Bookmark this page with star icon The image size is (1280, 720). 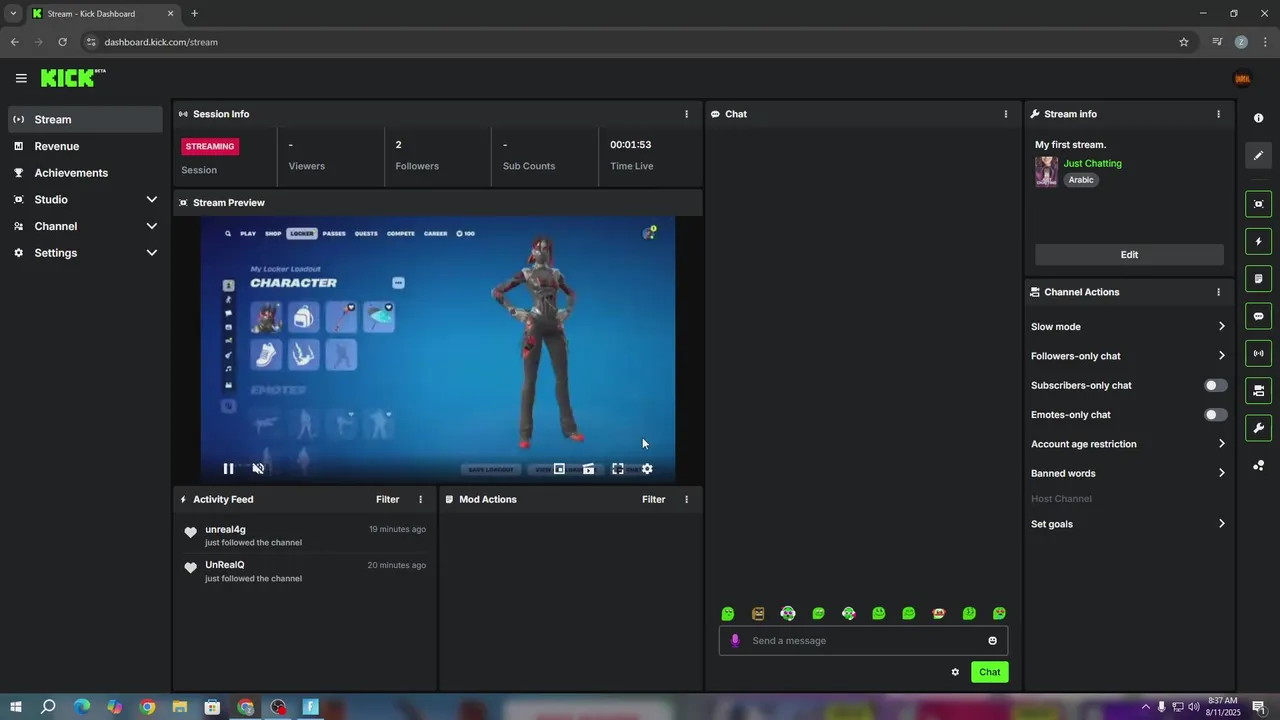pos(1184,42)
